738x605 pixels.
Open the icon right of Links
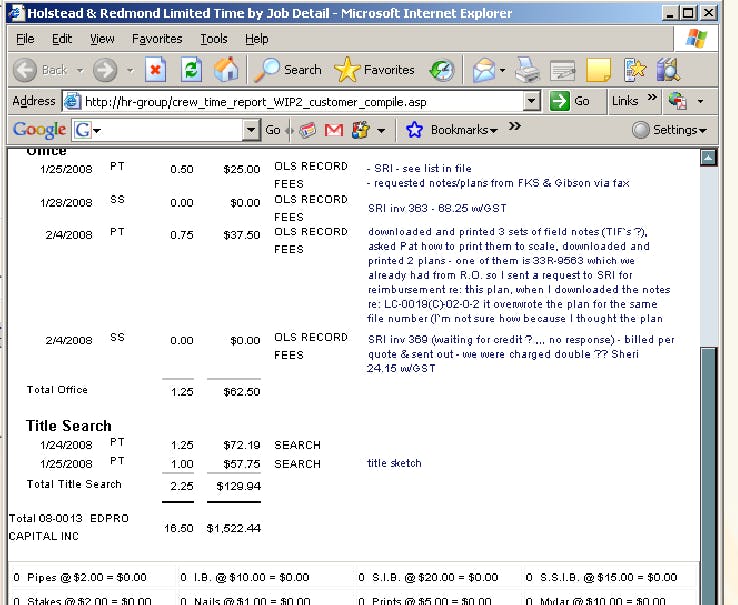tap(677, 101)
